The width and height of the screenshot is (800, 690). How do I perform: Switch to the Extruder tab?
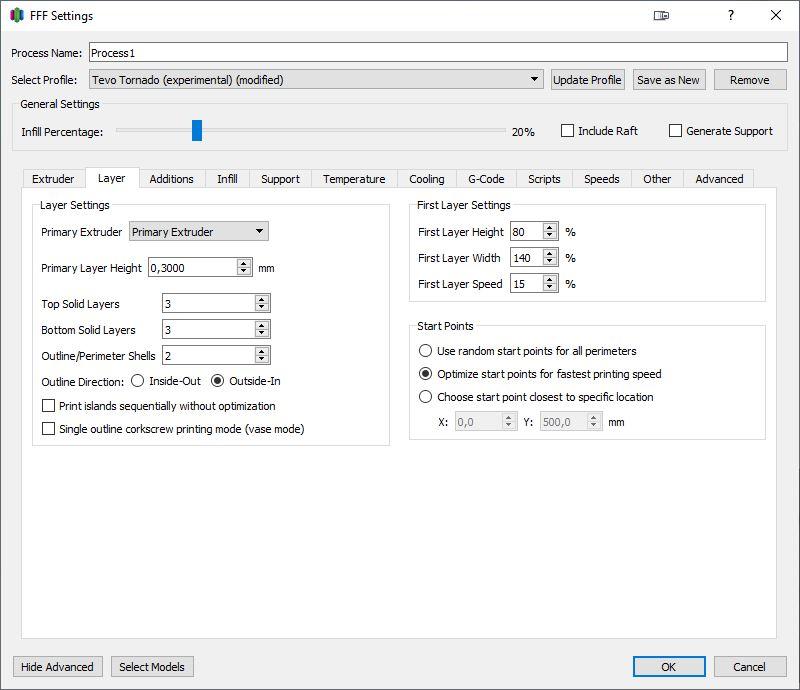coord(53,179)
